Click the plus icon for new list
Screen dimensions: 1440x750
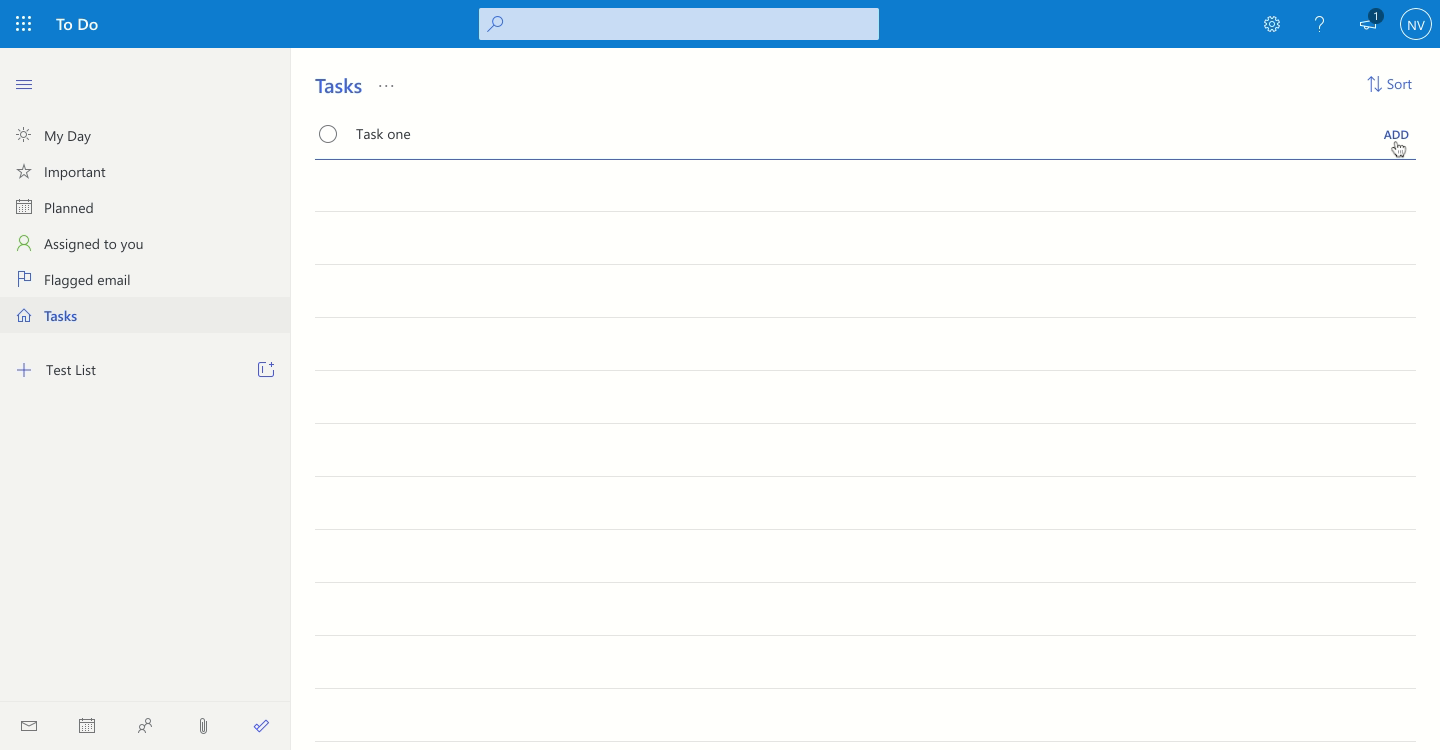click(24, 370)
